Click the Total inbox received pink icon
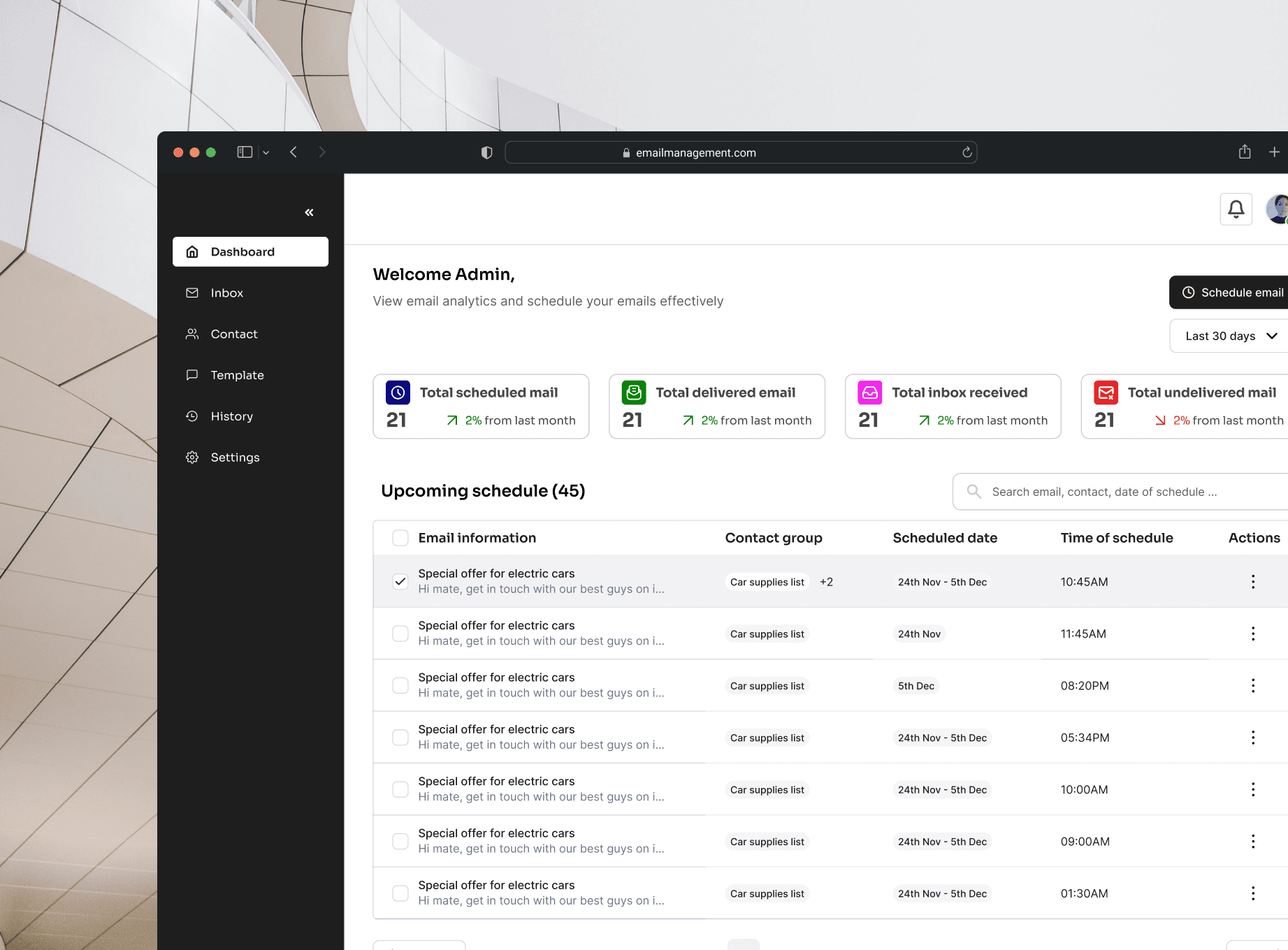 (870, 393)
